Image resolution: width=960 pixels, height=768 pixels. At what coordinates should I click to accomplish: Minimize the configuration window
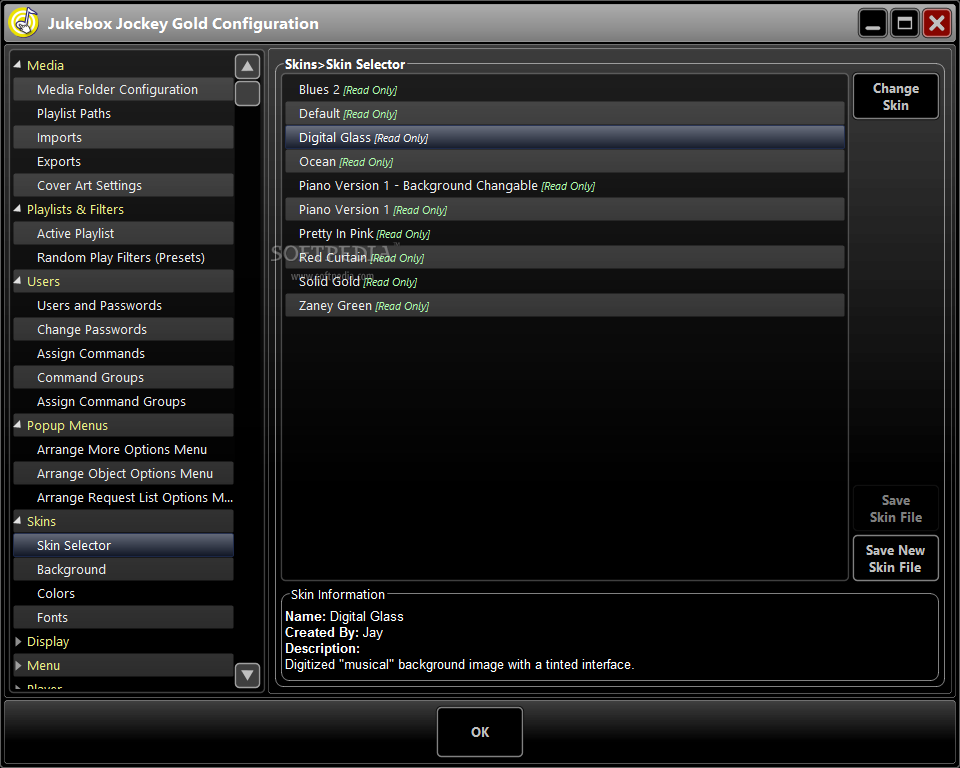[872, 24]
